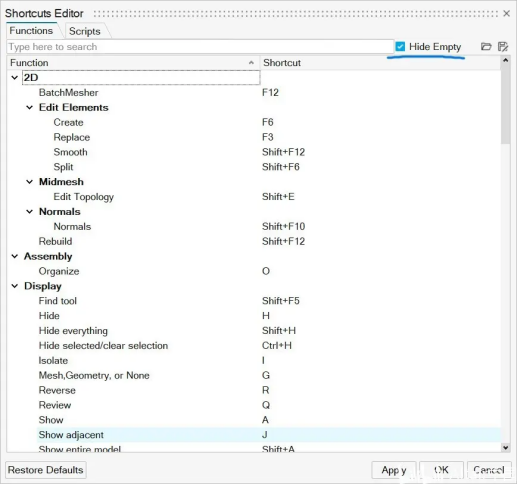Screen dimensions: 517x485
Task: Click the save shortcuts icon
Action: 503,47
